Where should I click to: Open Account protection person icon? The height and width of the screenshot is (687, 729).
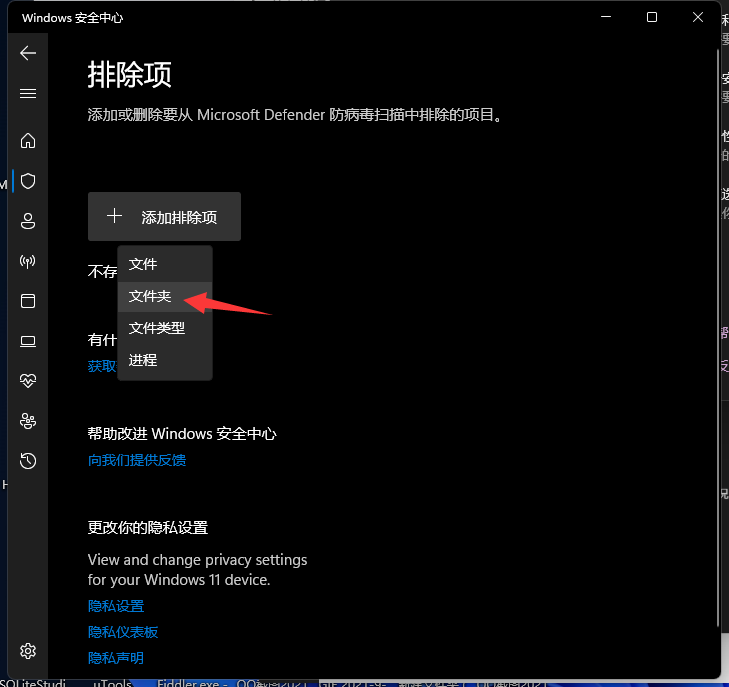pos(28,221)
